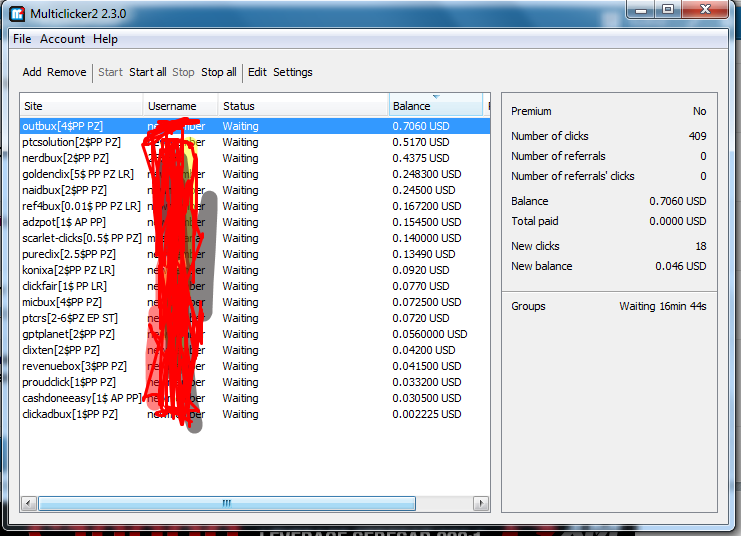Viewport: 741px width, 536px height.
Task: Select the nerdbux[2$PP PZ] row
Action: tap(255, 158)
